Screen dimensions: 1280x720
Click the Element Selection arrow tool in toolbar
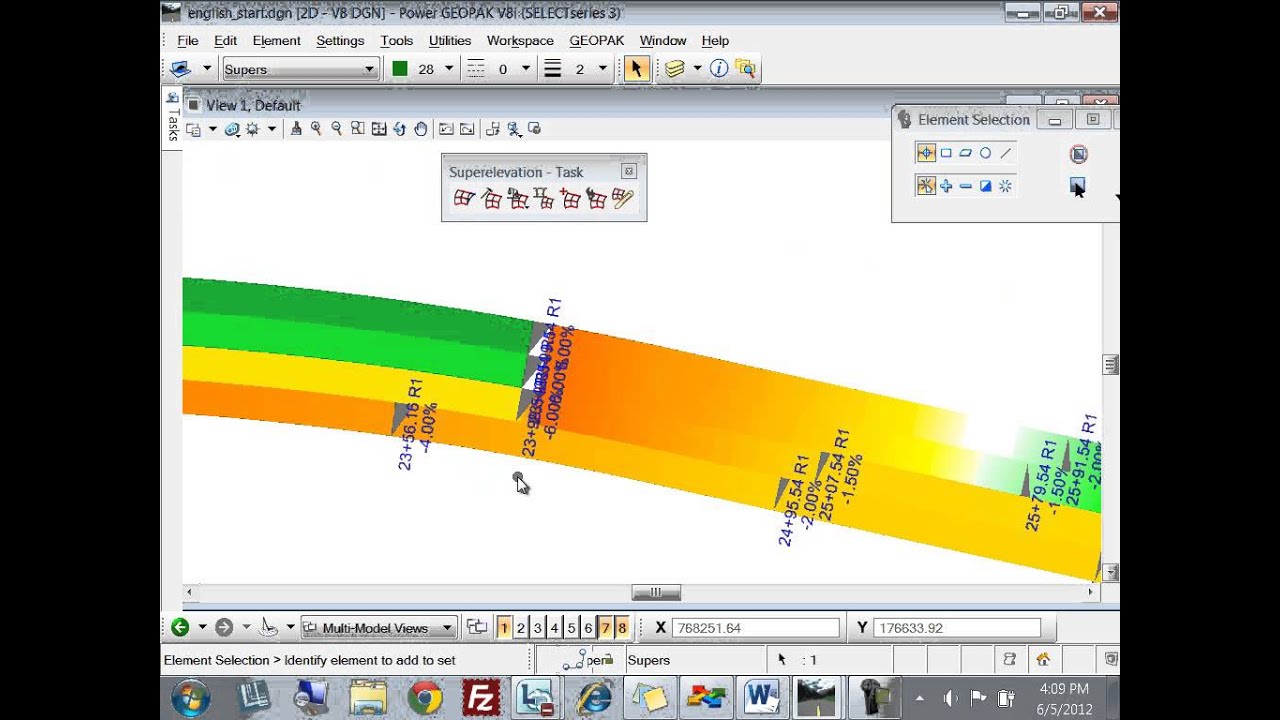[635, 69]
